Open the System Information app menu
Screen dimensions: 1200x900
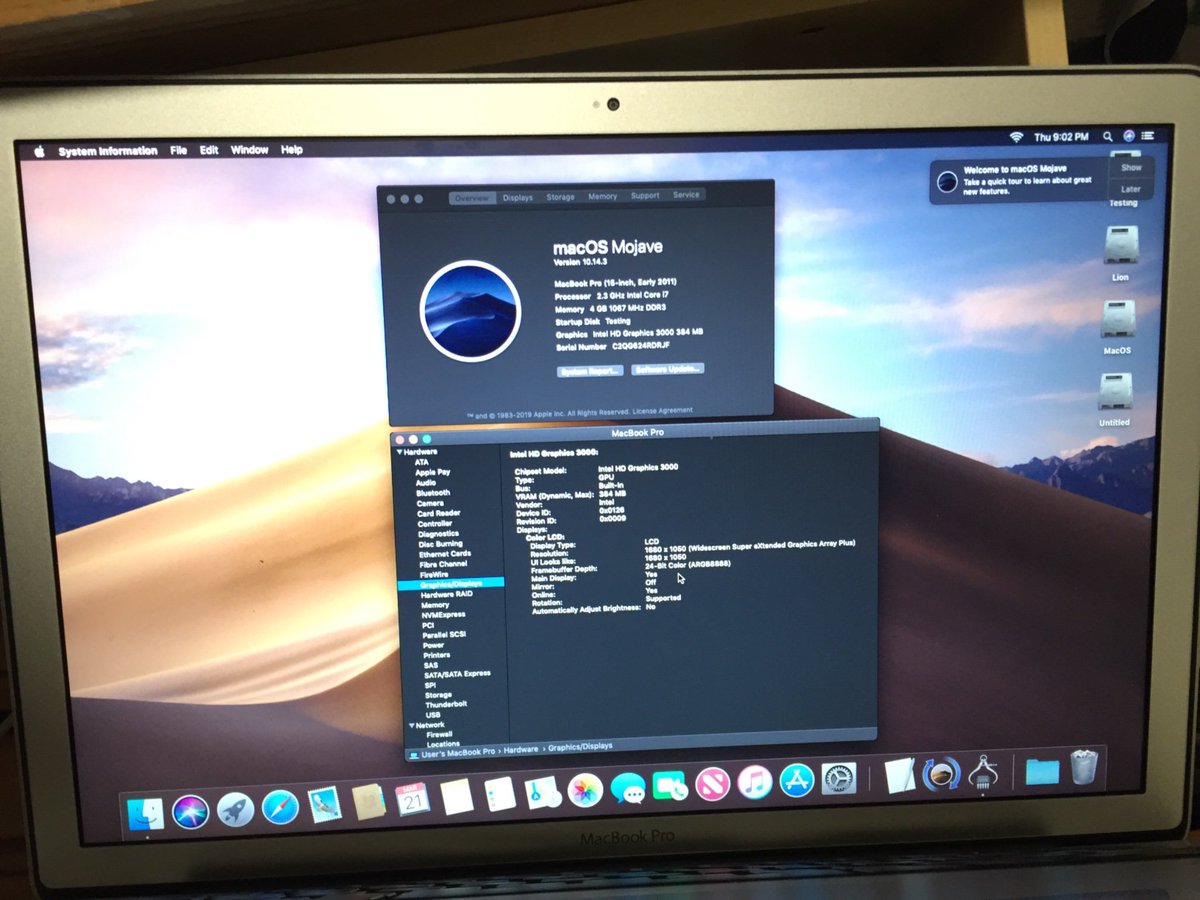107,151
